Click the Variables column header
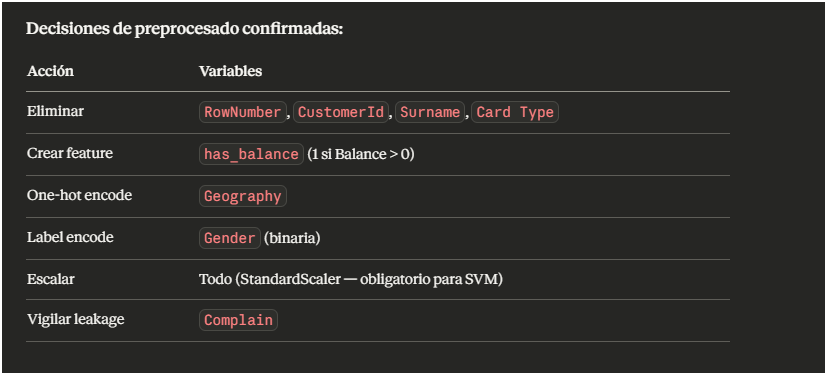The image size is (827, 375). [230, 71]
